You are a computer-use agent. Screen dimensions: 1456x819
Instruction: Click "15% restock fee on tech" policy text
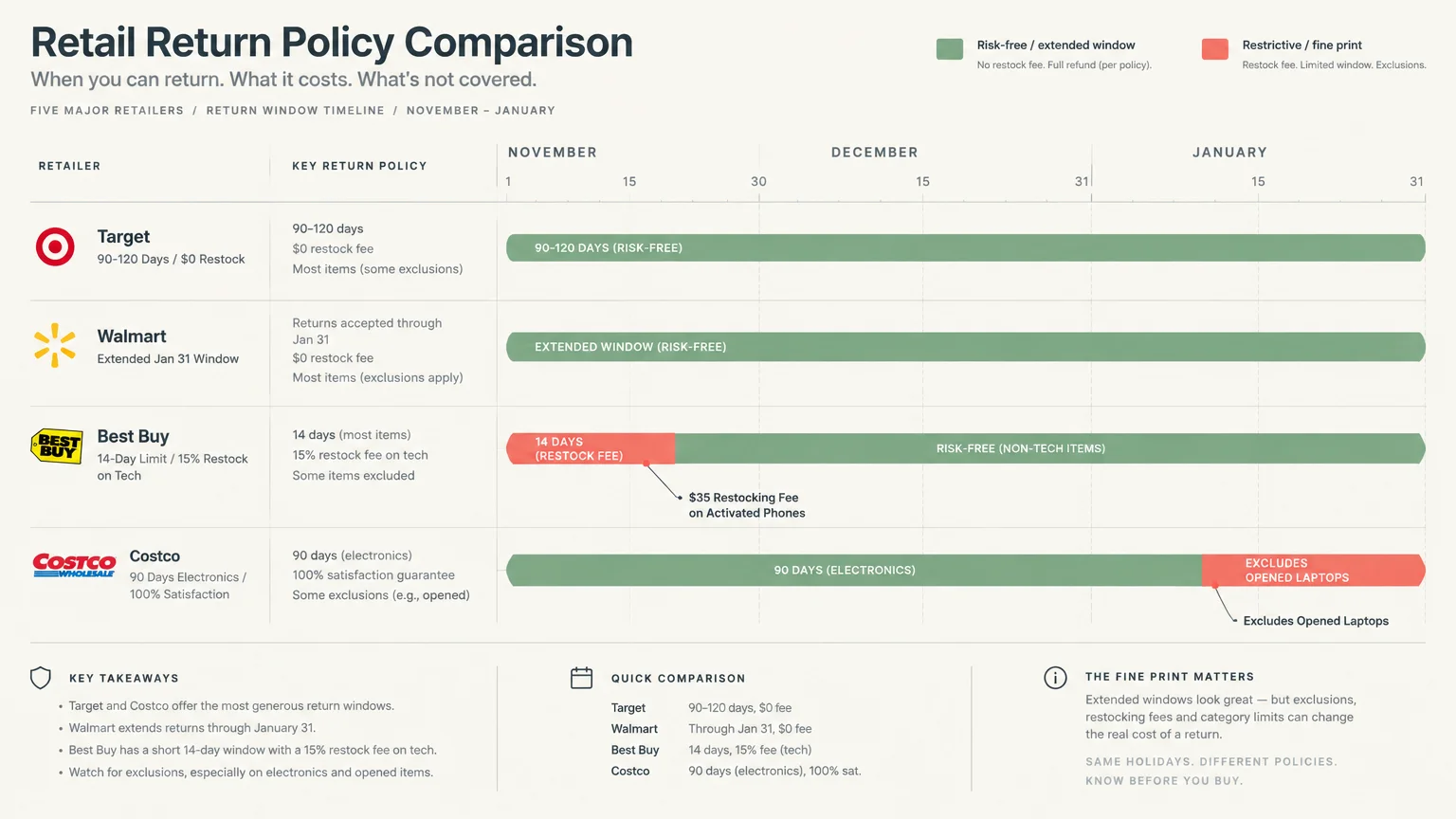coord(360,455)
